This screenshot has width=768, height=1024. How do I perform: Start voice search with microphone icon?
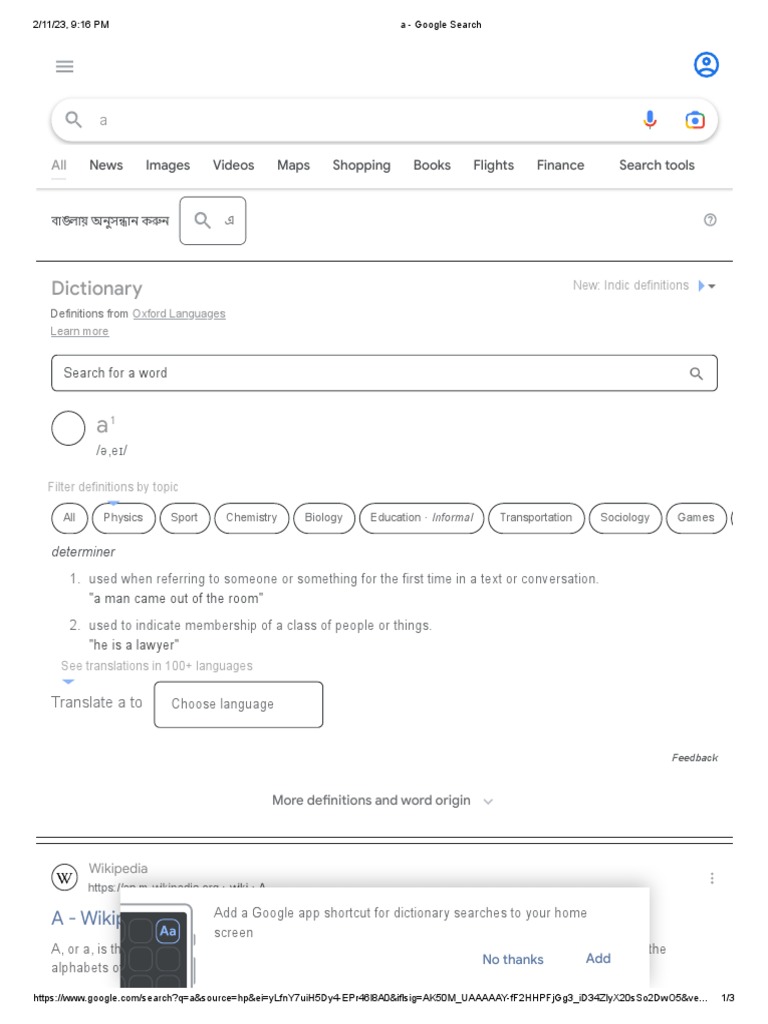650,120
